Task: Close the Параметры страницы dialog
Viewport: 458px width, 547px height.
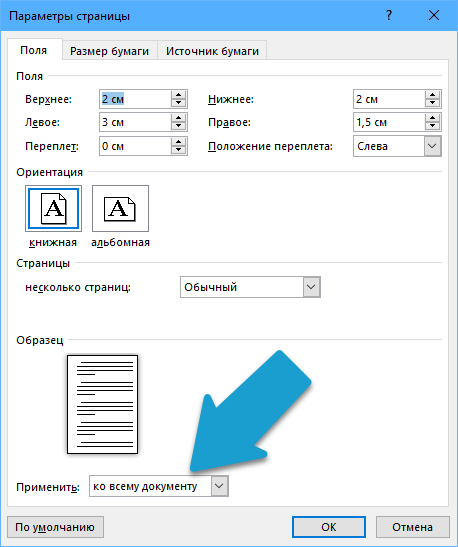Action: (x=434, y=15)
